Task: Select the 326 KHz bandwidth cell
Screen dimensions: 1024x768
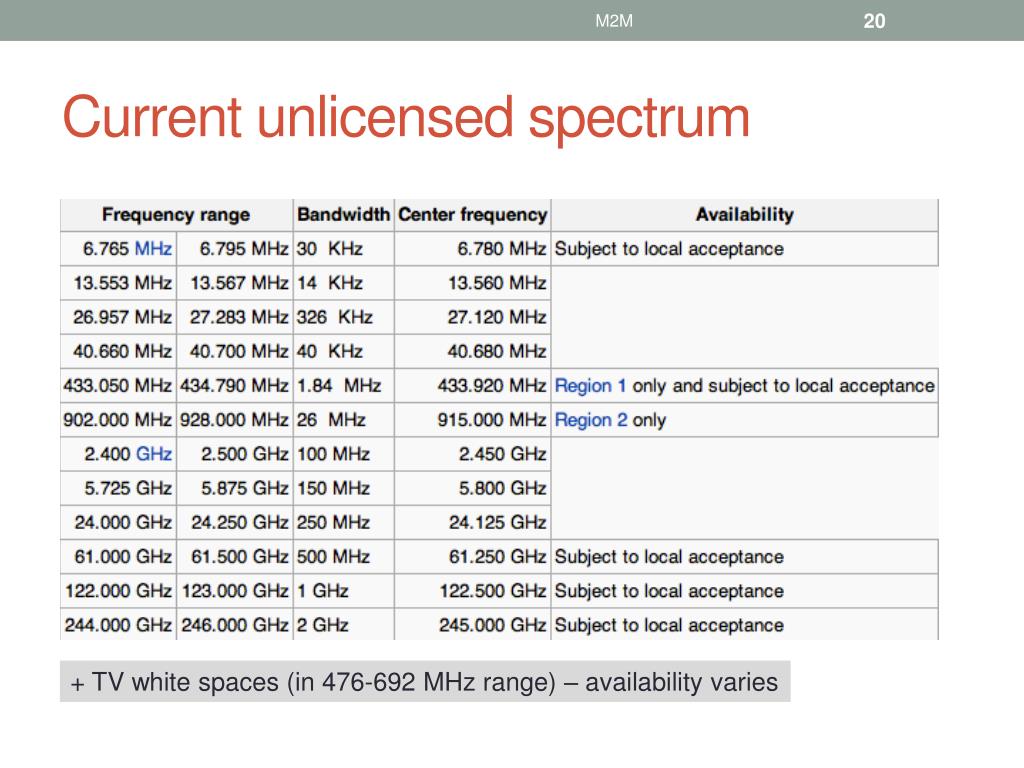Action: tap(344, 317)
